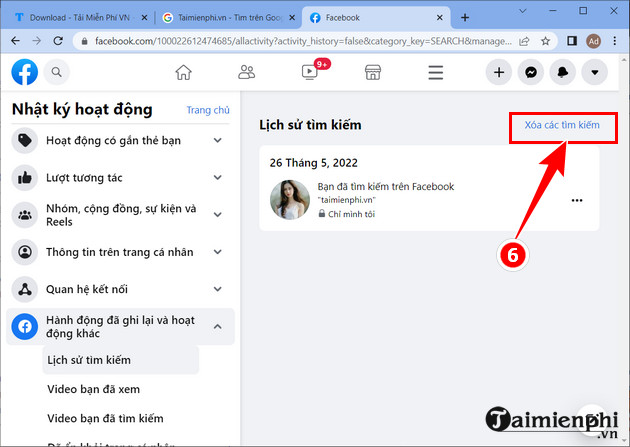
Task: Open the three-dot options for taimienphi.vn search
Action: [x=577, y=200]
